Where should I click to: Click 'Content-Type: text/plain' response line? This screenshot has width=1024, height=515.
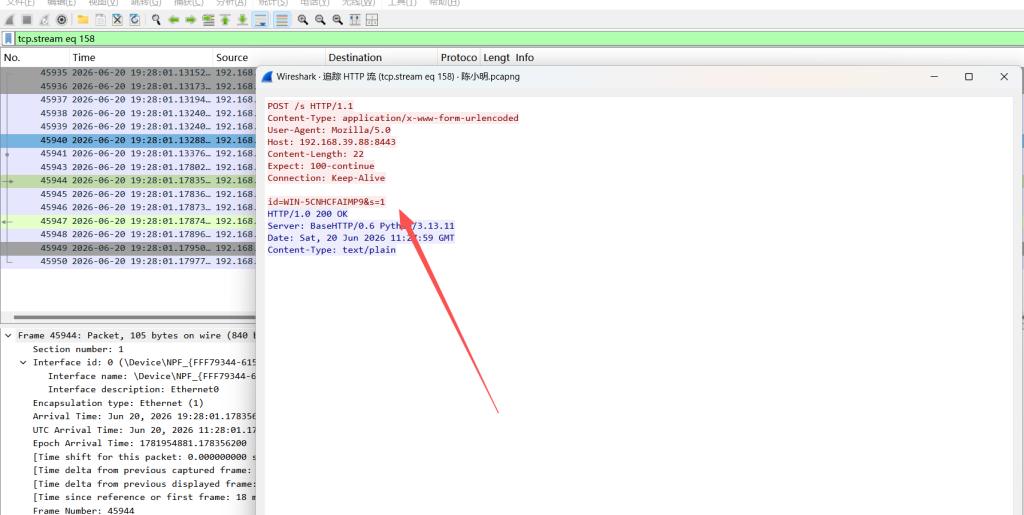pos(331,249)
